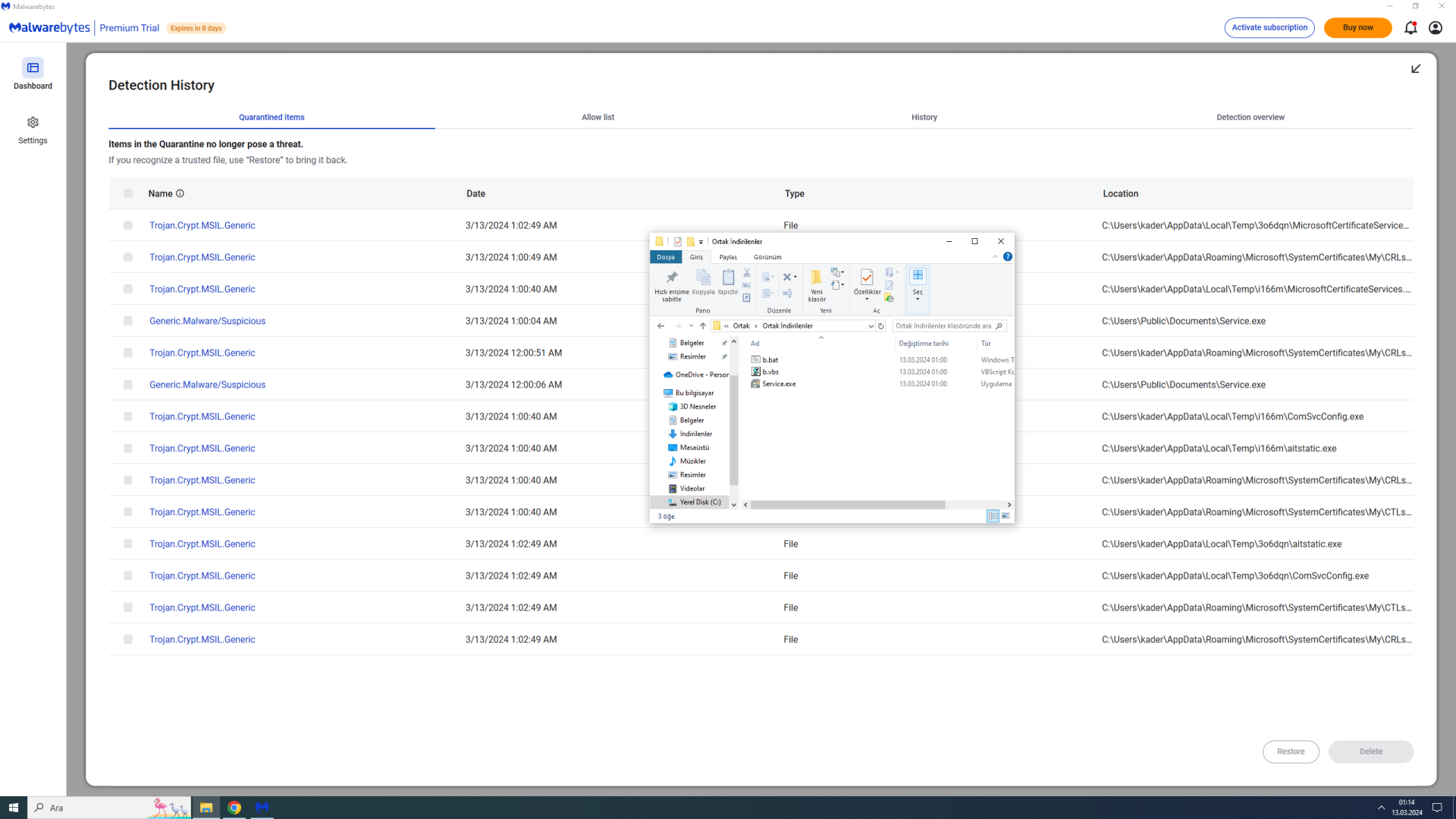1456x819 pixels.
Task: Open the user account icon
Action: click(x=1435, y=28)
